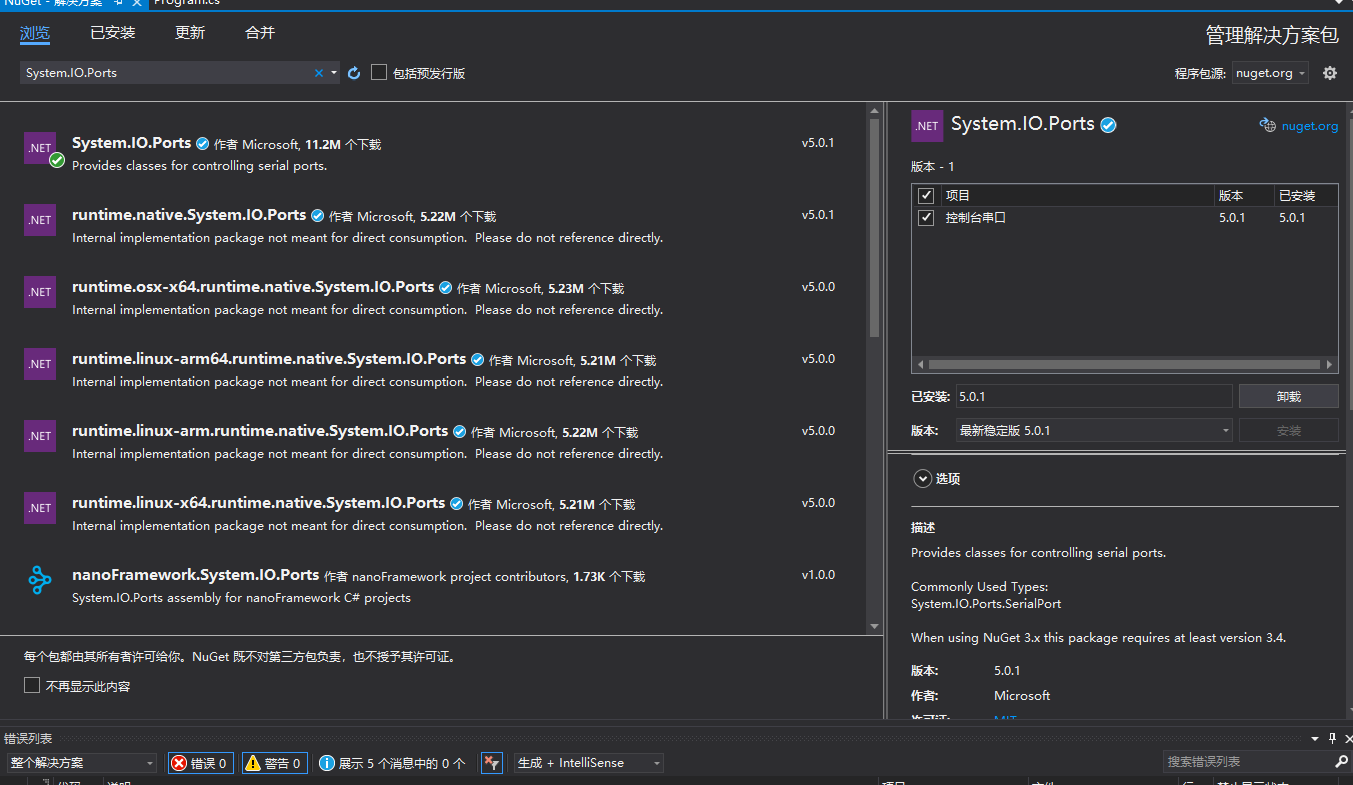Click verified badge beside runtime.native.System.IO.Ports

click(317, 216)
